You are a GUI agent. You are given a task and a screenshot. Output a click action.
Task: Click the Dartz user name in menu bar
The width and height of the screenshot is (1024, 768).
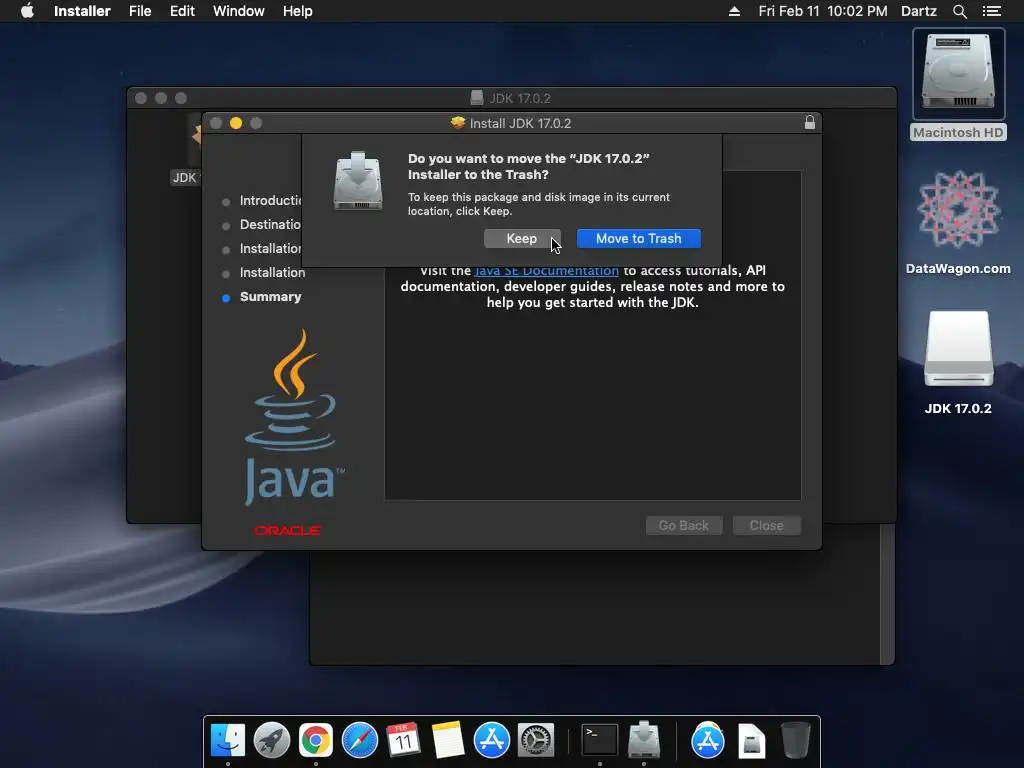tap(918, 11)
